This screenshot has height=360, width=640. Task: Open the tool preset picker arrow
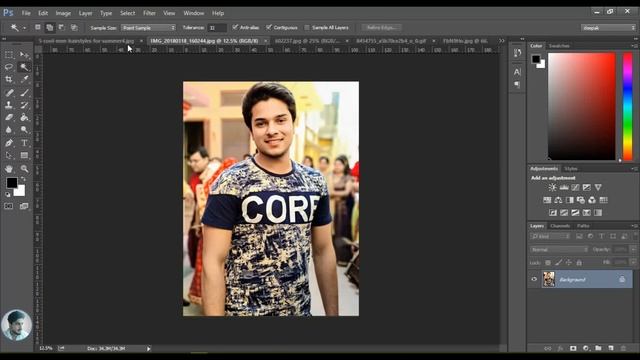24,28
